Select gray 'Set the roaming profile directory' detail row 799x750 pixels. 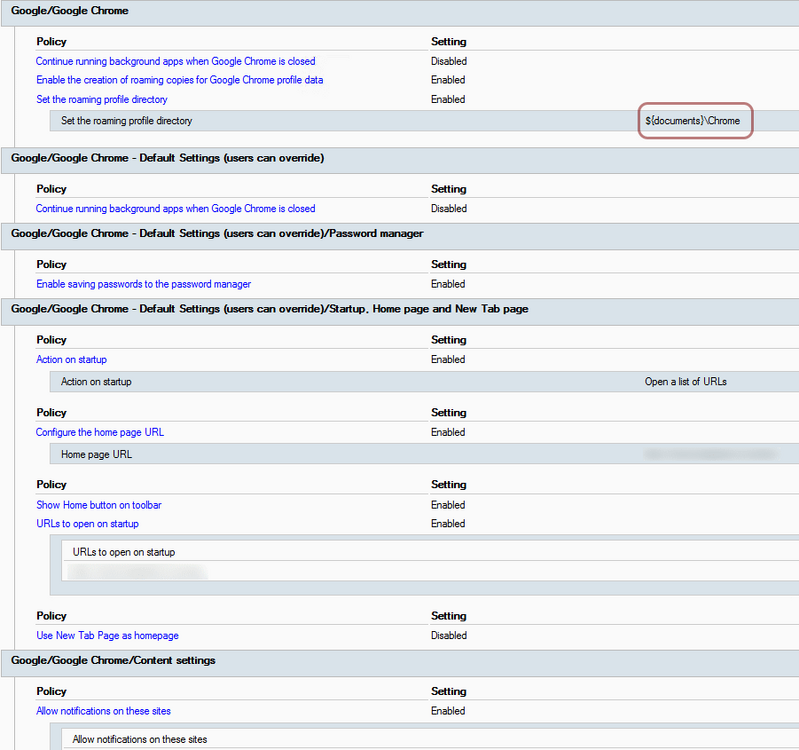tap(424, 121)
